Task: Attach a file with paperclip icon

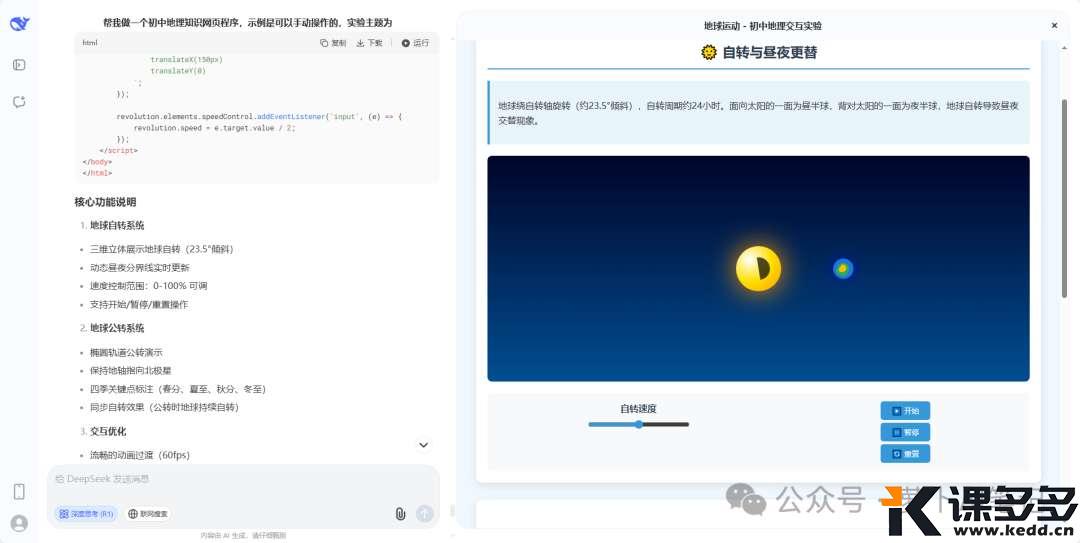Action: click(x=399, y=513)
